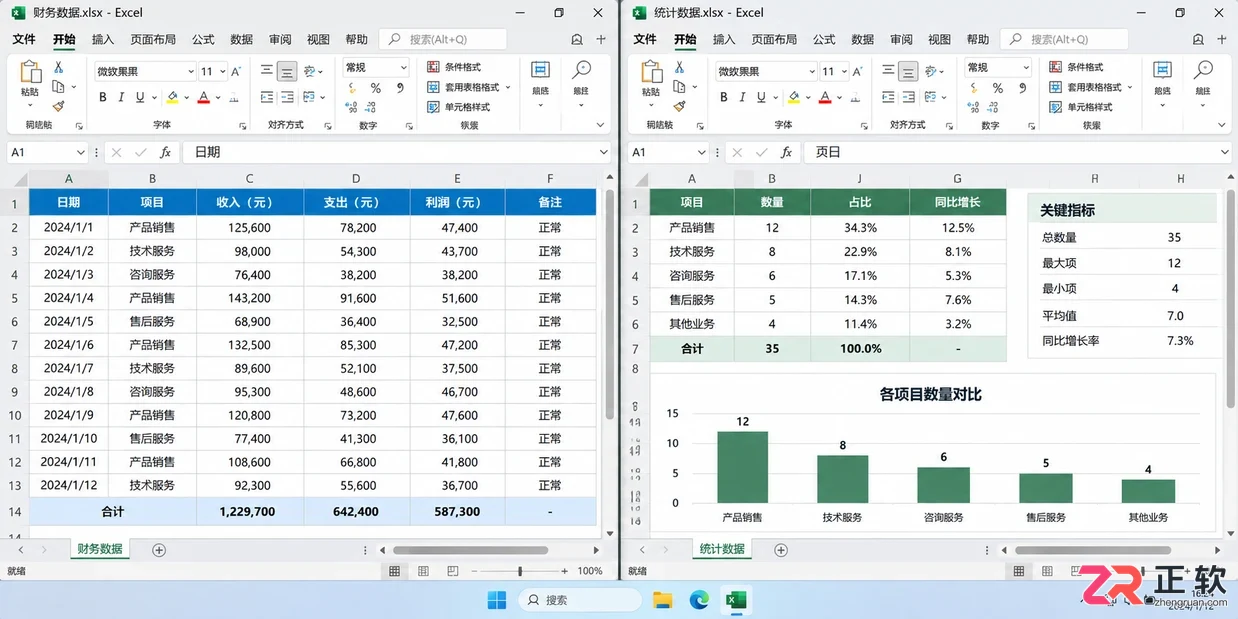
Task: Switch to 视图 tab in 统计数据 window
Action: click(939, 39)
